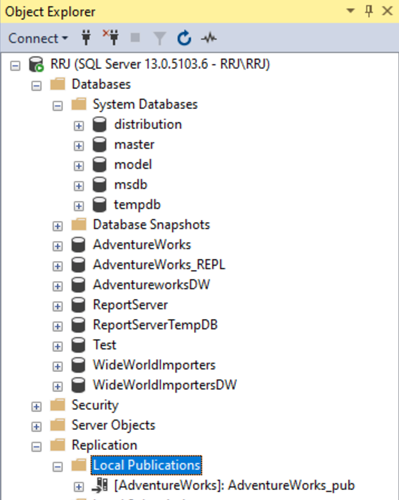Image resolution: width=399 pixels, height=500 pixels.
Task: Close the Object Explorer panel
Action: click(387, 11)
